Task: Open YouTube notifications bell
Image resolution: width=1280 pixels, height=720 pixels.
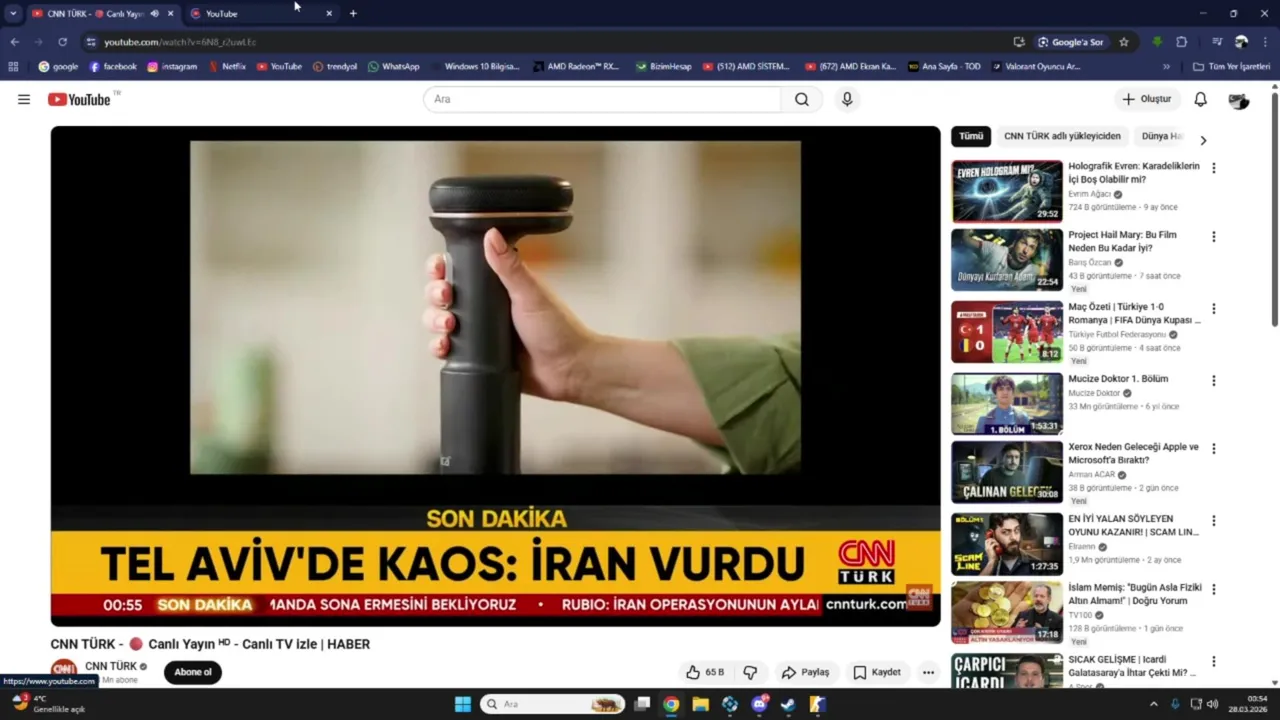Action: tap(1200, 99)
